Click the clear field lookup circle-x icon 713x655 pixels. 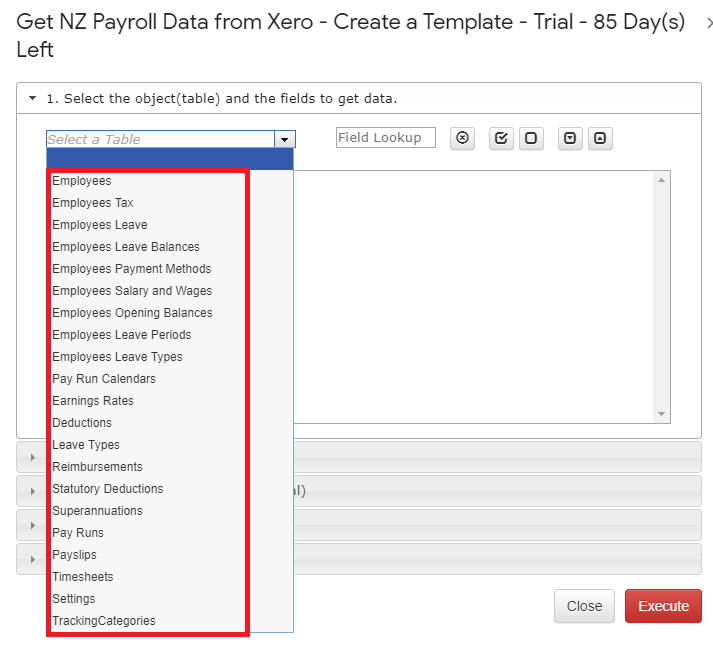(462, 138)
